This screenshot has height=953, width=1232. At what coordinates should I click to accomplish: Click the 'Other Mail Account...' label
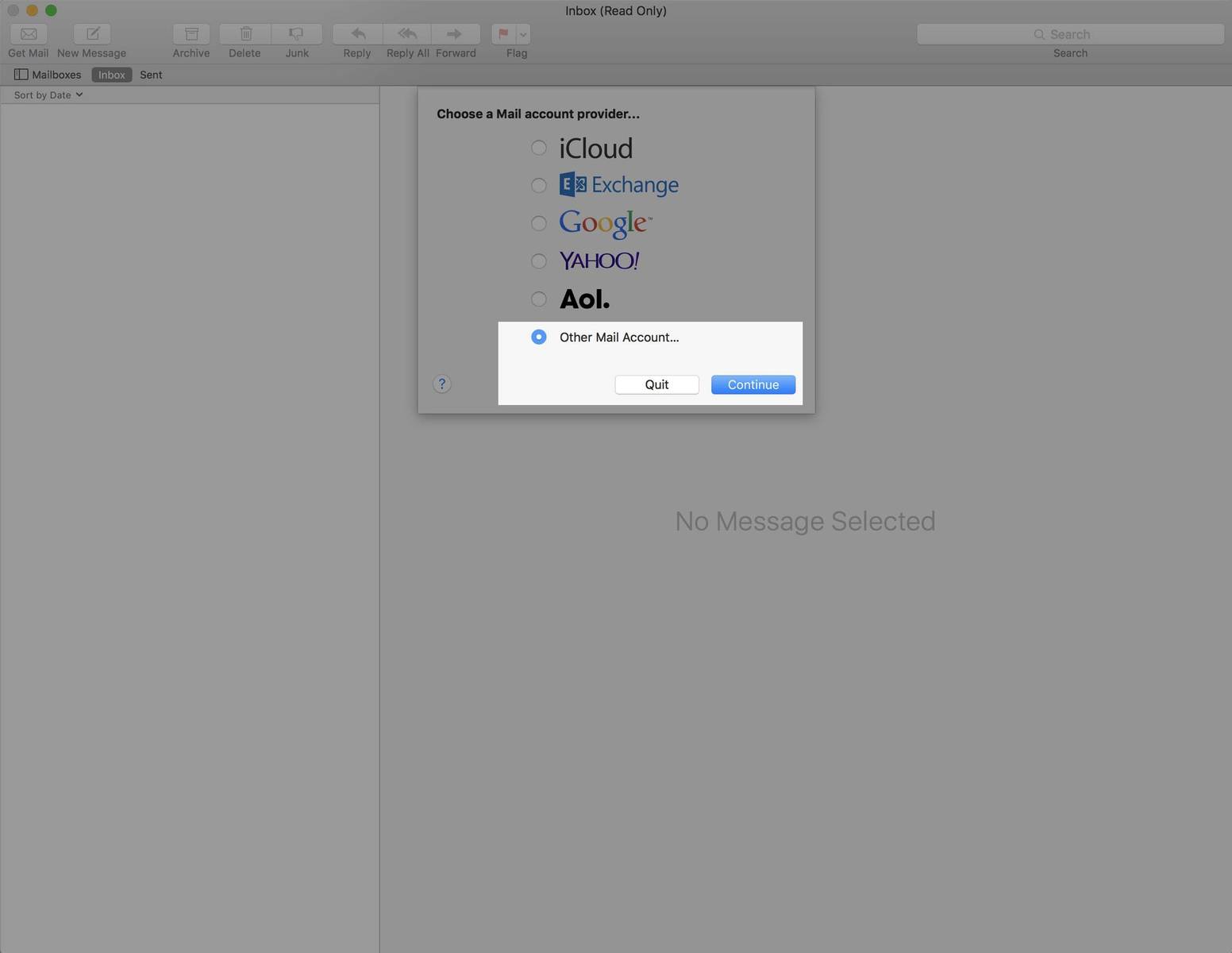(x=619, y=338)
